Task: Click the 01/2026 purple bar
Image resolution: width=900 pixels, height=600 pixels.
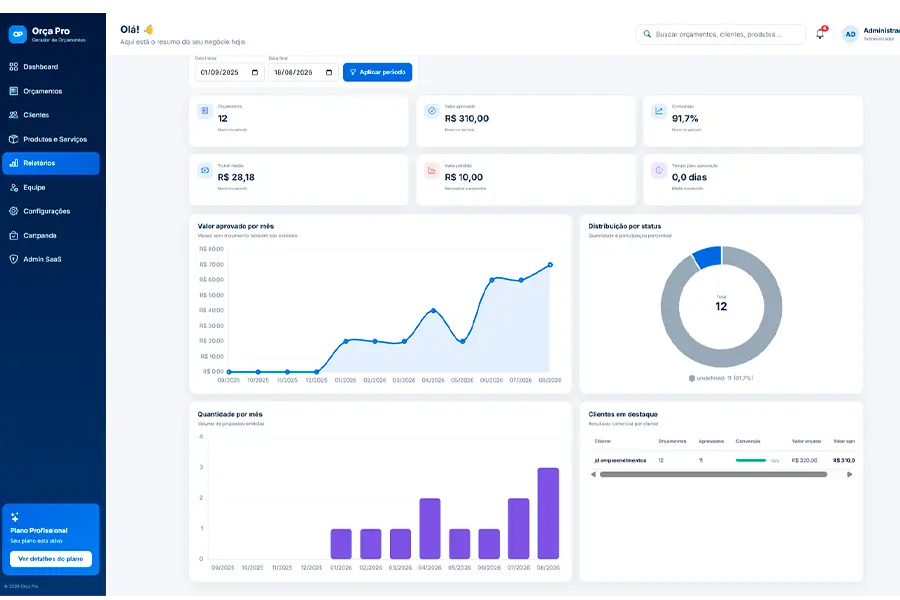Action: (341, 544)
